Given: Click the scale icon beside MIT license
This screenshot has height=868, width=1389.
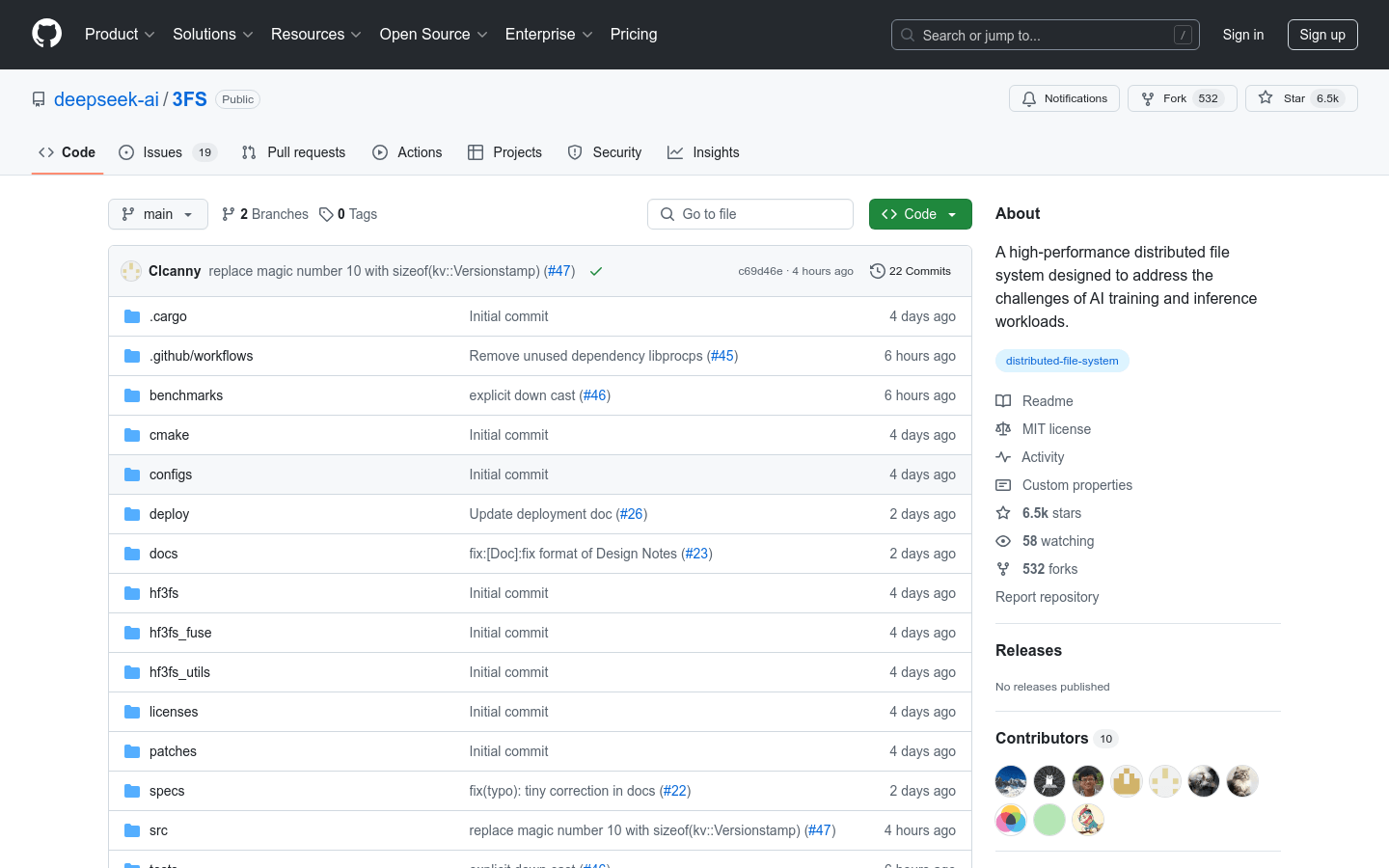Looking at the screenshot, I should [x=1003, y=429].
